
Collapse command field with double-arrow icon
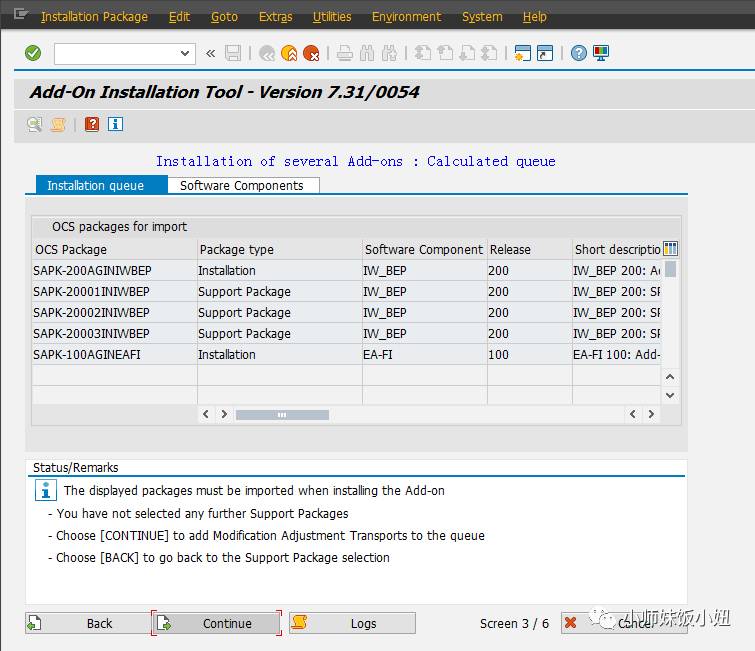210,53
